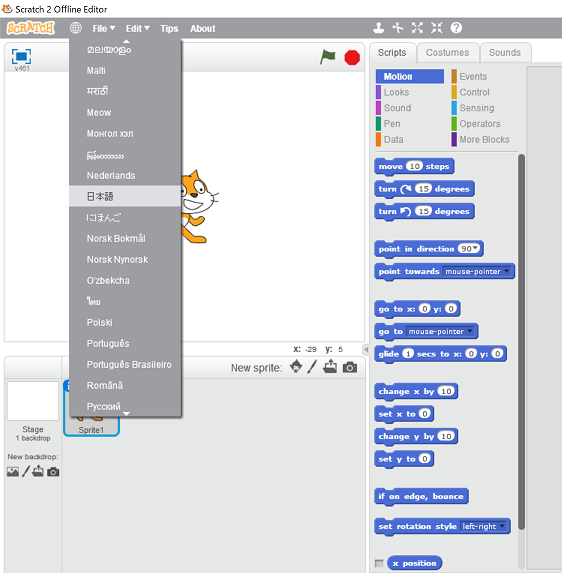Open the block help question-mark tool

coord(456,28)
